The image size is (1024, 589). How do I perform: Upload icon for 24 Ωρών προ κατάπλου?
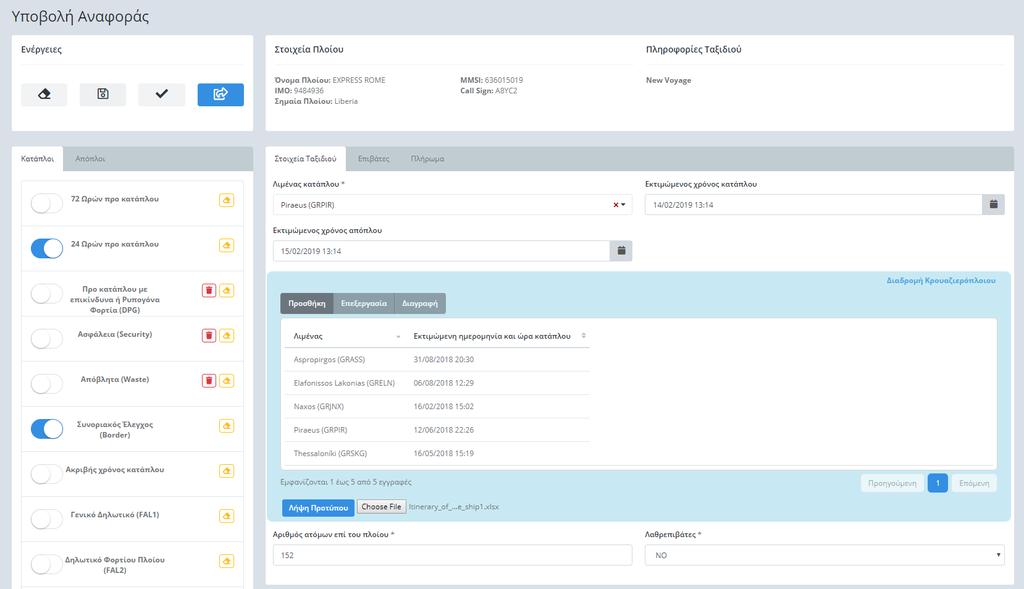click(x=227, y=245)
